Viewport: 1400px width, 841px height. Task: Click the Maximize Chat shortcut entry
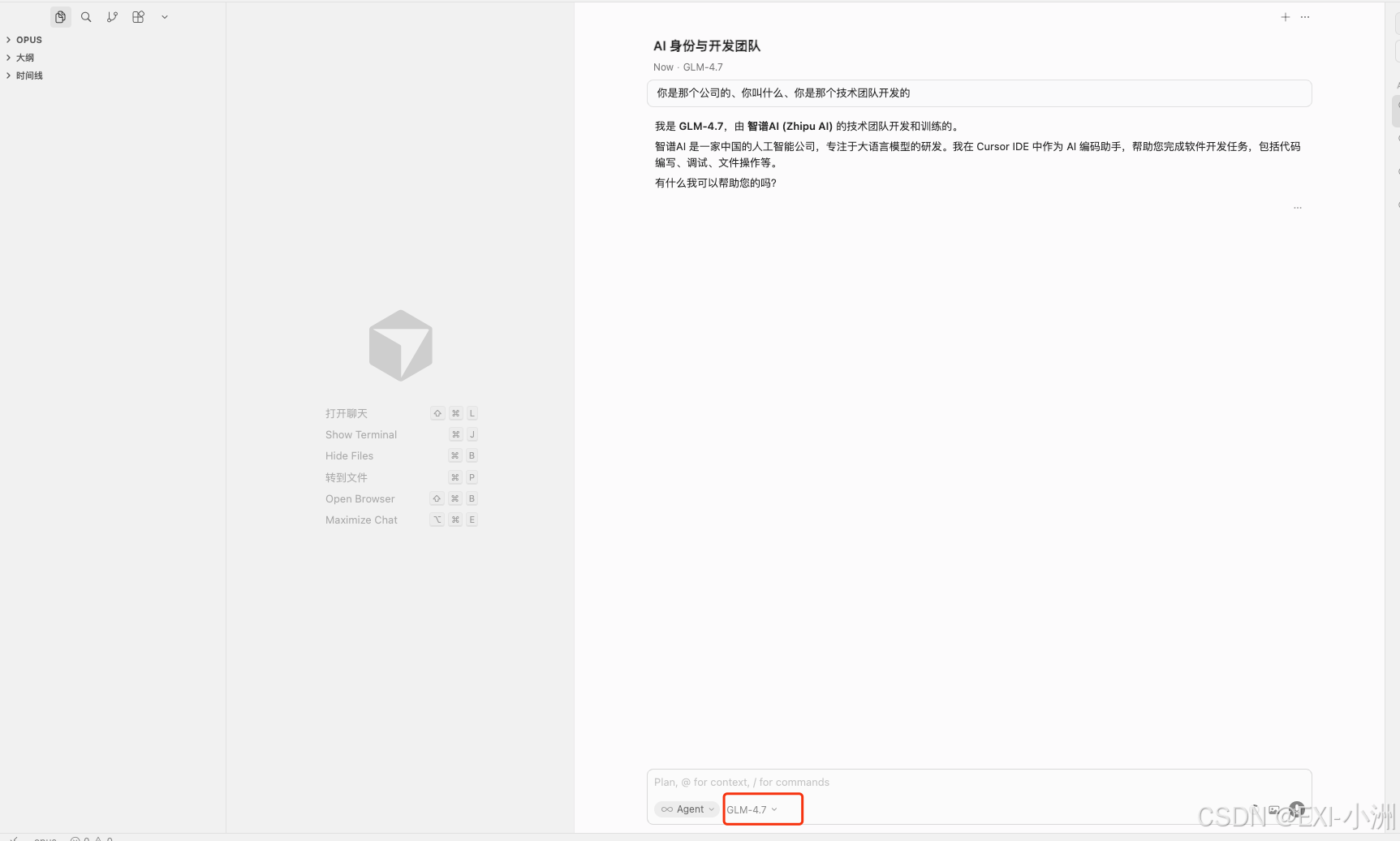[x=401, y=520]
